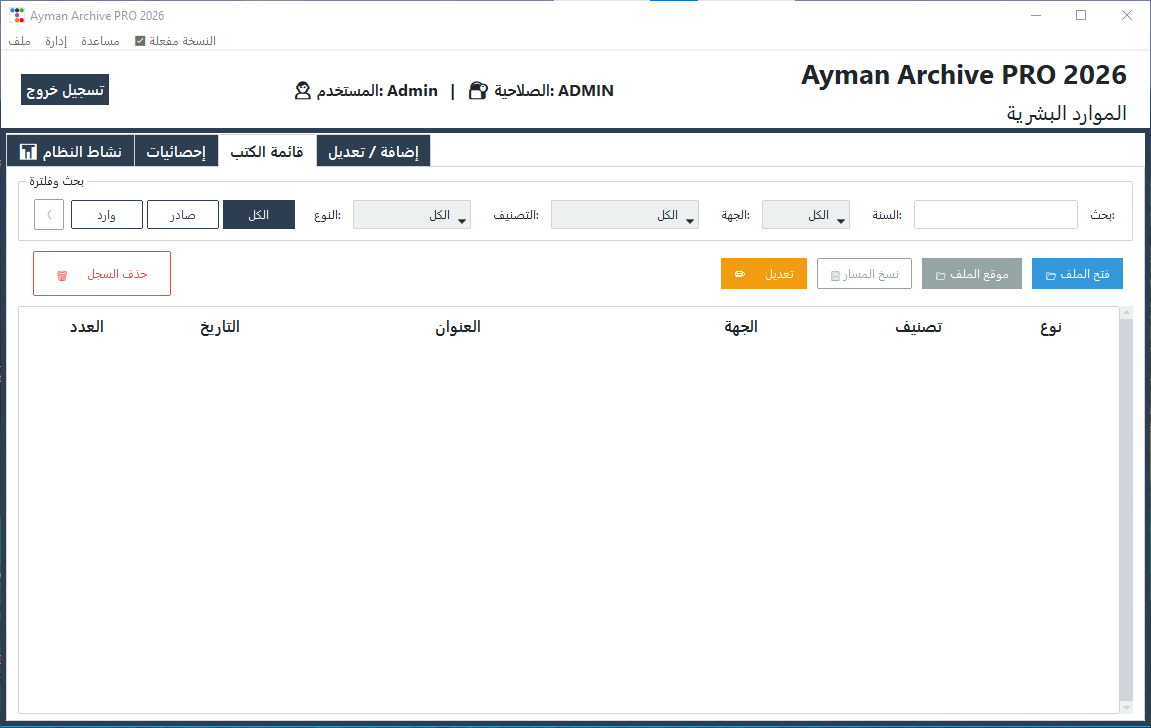Open the إدارة menu
This screenshot has width=1151, height=728.
(56, 41)
